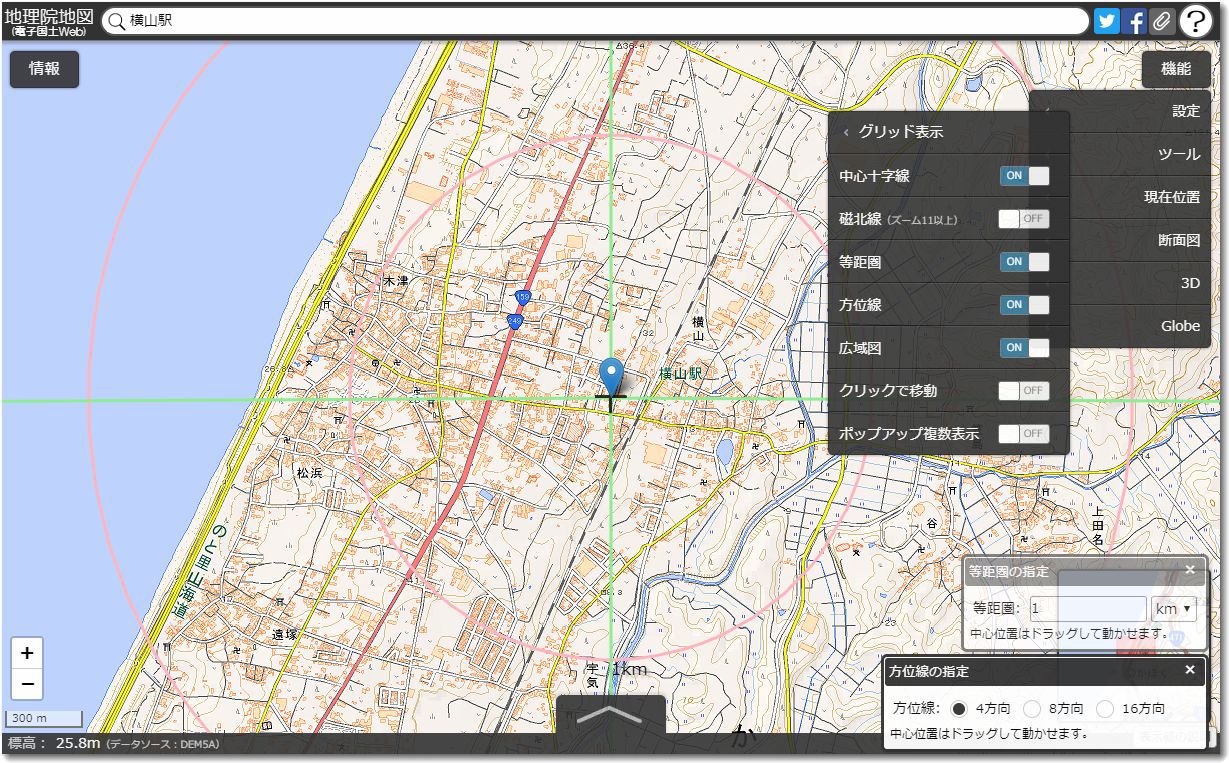Image resolution: width=1229 pixels, height=763 pixels.
Task: Select the 3D menu item
Action: tap(1189, 283)
